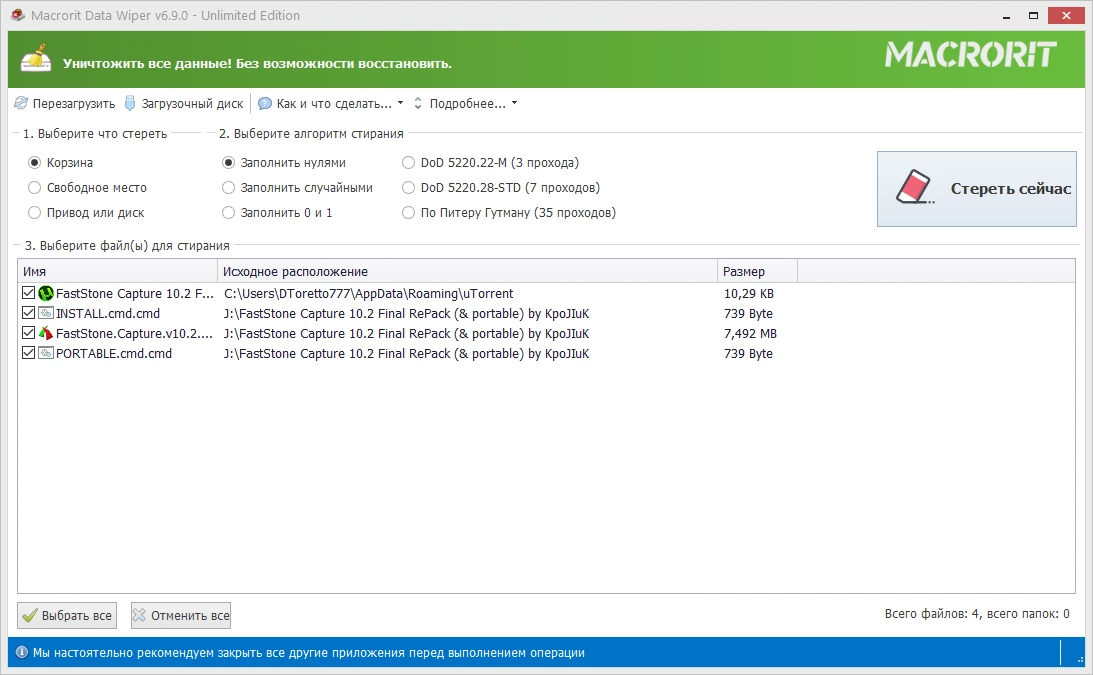Screen dimensions: 1093x675
Task: Choose the Заполнить случайными algorithm
Action: (x=228, y=188)
